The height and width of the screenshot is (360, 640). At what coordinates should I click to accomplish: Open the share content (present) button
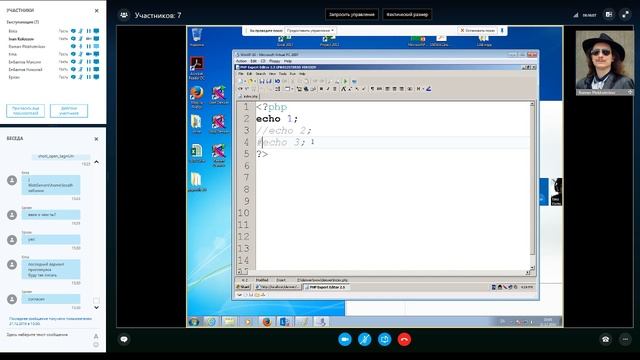point(384,339)
